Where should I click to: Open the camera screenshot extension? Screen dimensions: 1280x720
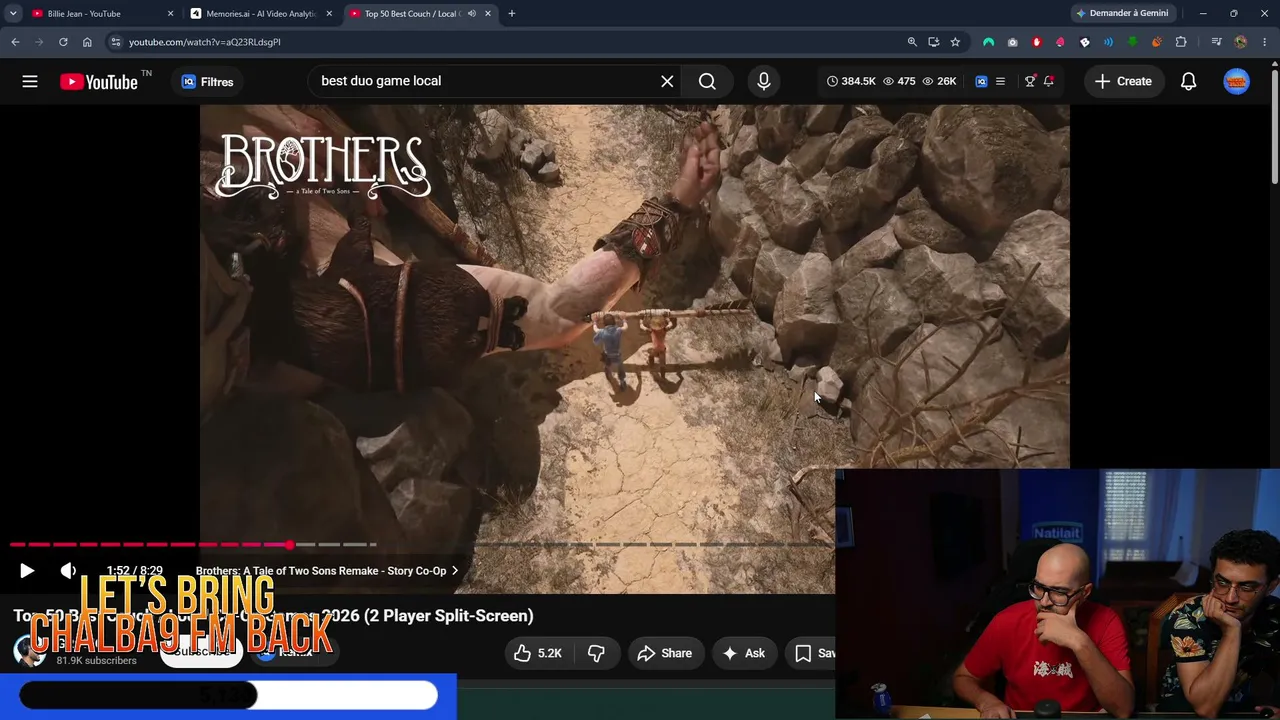coord(1012,42)
